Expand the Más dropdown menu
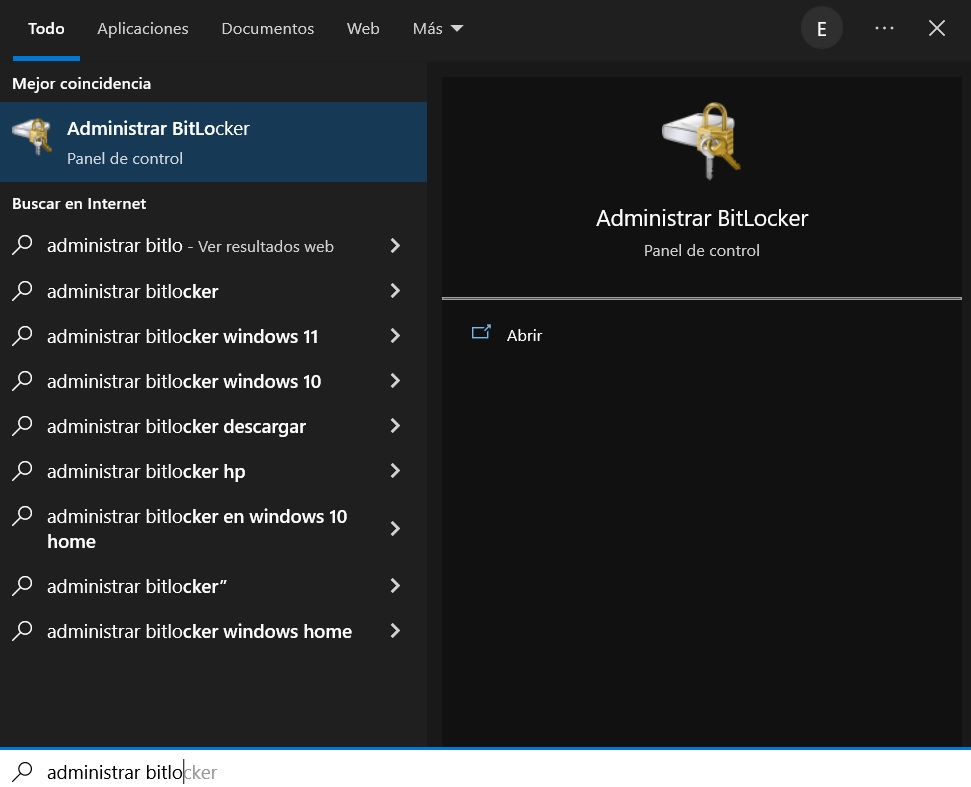The image size is (971, 787). [x=438, y=29]
